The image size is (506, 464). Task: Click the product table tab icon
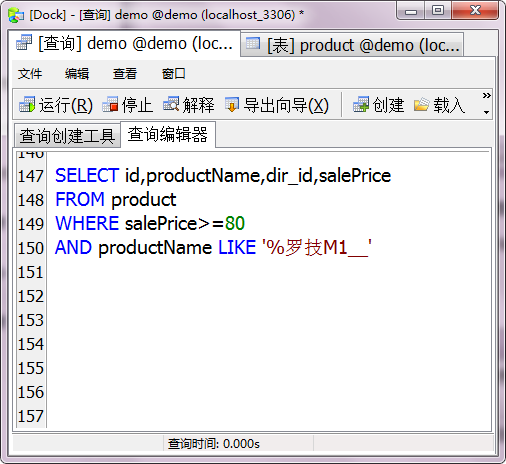(x=253, y=44)
